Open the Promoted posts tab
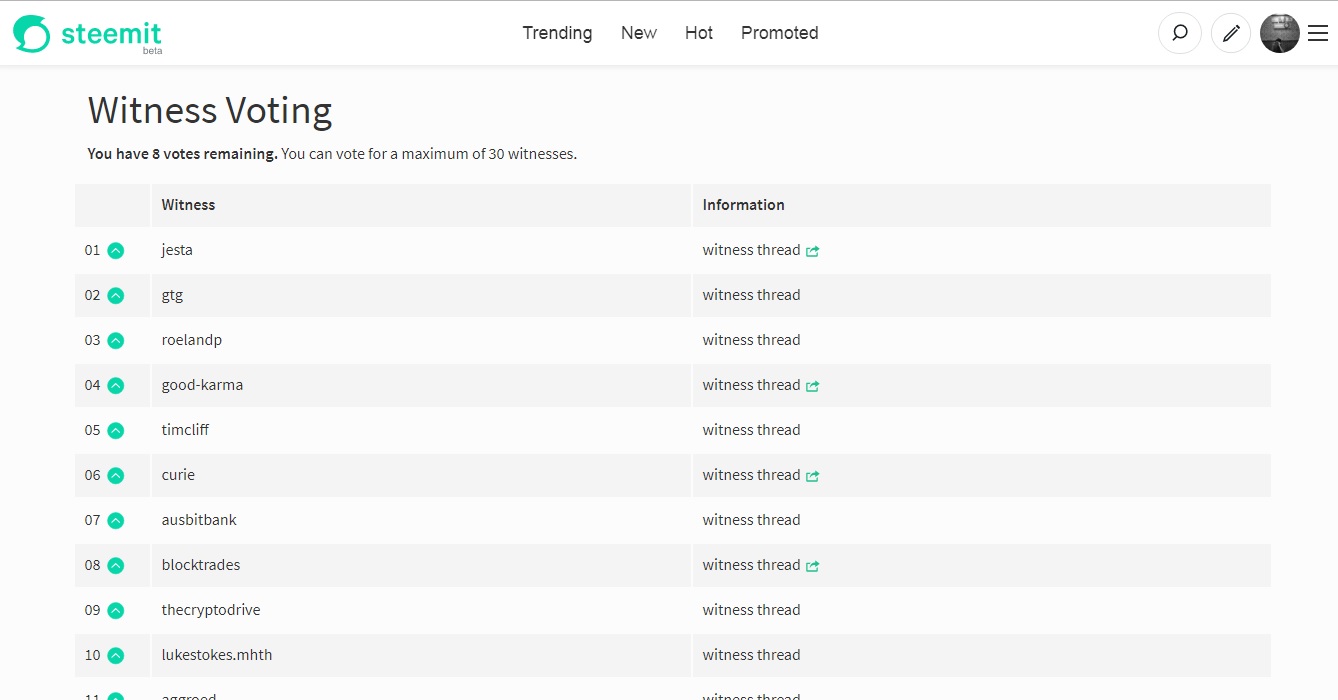1338x700 pixels. [779, 33]
